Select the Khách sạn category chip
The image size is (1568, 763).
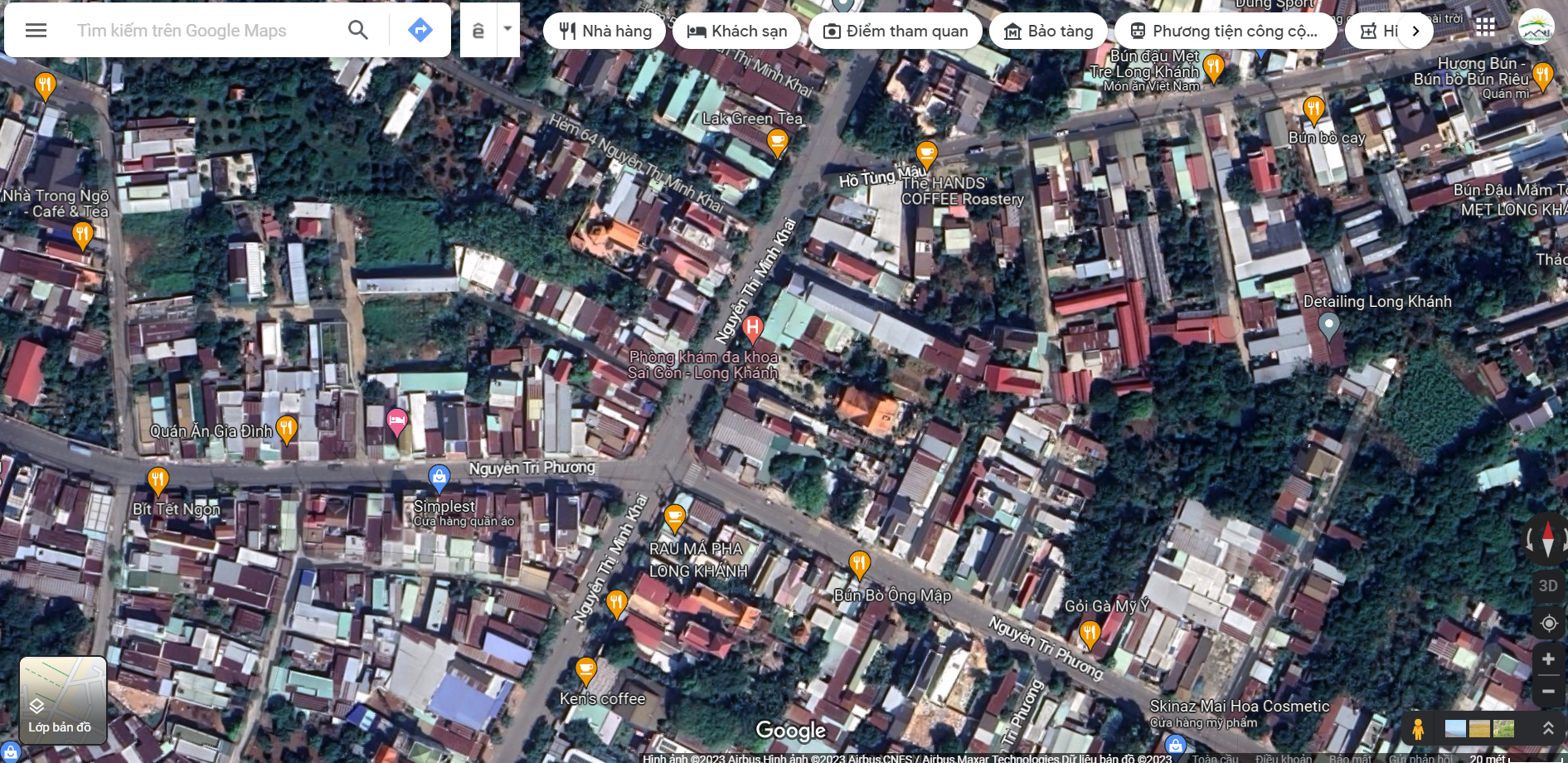[x=736, y=32]
